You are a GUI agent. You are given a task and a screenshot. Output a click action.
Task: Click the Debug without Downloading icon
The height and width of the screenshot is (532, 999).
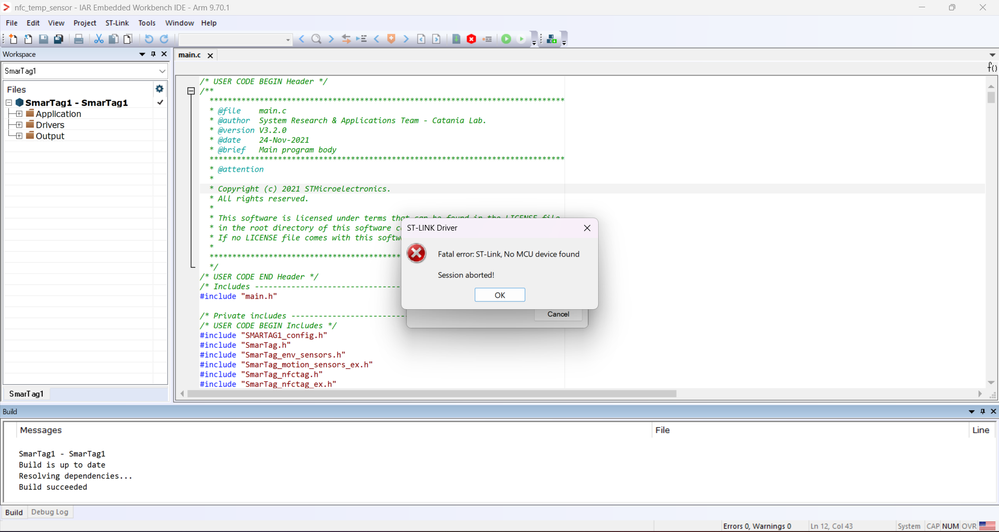[x=521, y=39]
